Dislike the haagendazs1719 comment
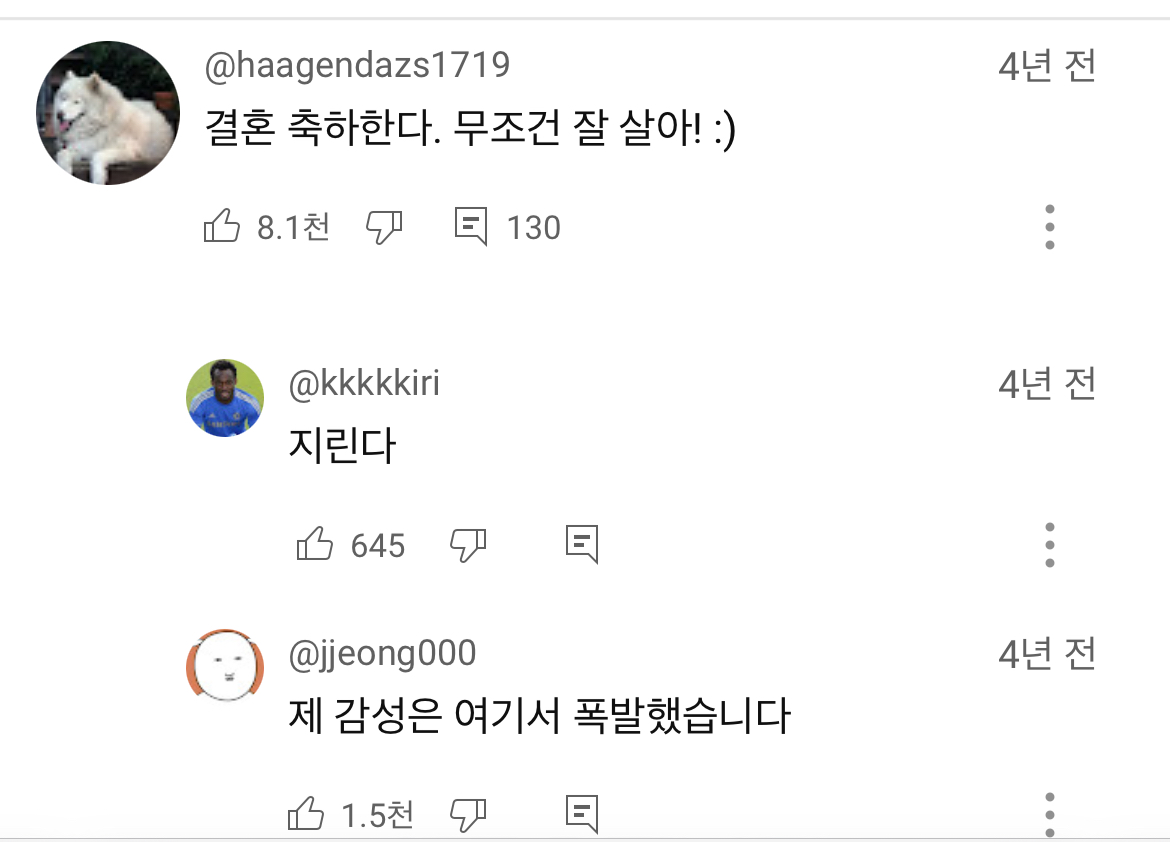 coord(384,227)
